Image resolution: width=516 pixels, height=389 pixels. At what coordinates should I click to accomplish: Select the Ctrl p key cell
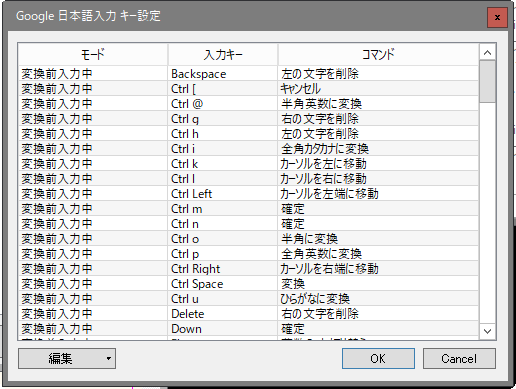223,254
